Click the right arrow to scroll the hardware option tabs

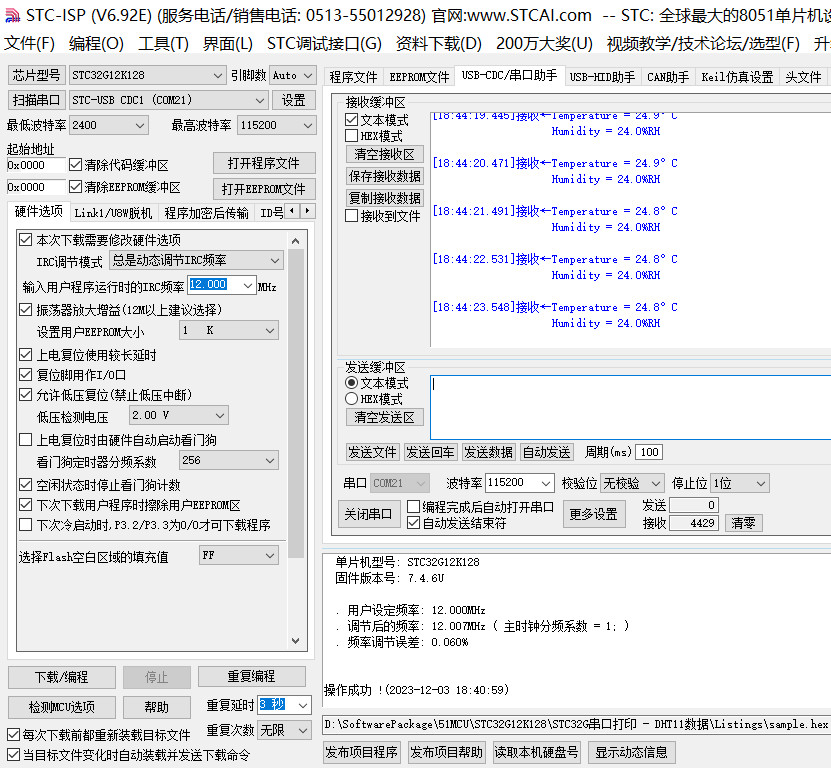pyautogui.click(x=307, y=211)
